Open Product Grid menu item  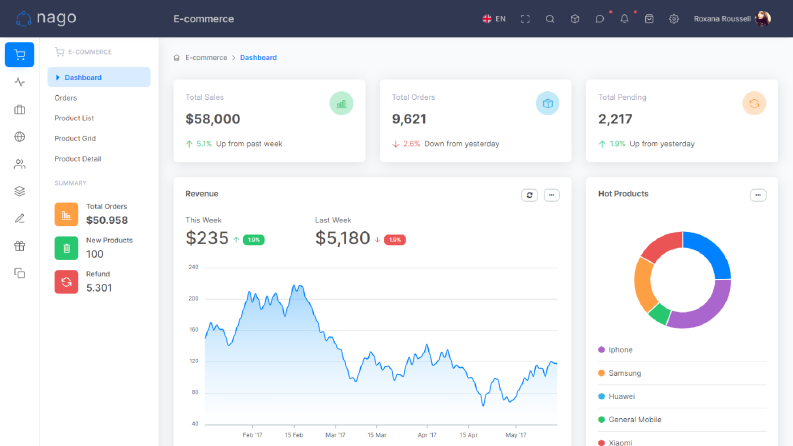click(x=75, y=138)
